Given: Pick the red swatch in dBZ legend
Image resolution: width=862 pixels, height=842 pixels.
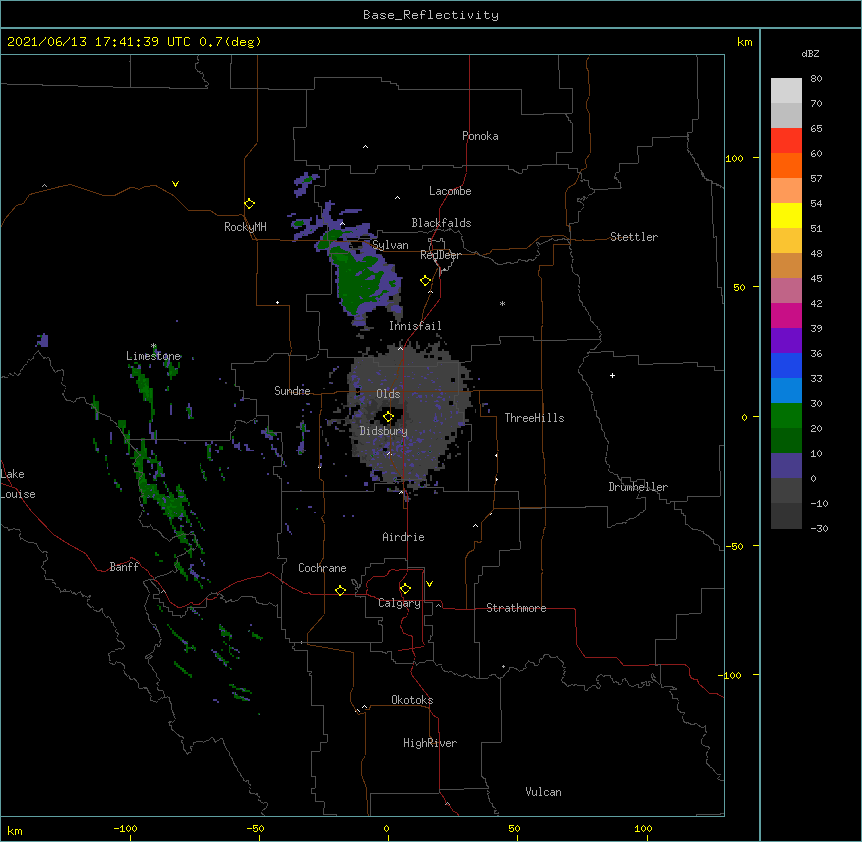Looking at the screenshot, I should [x=786, y=141].
